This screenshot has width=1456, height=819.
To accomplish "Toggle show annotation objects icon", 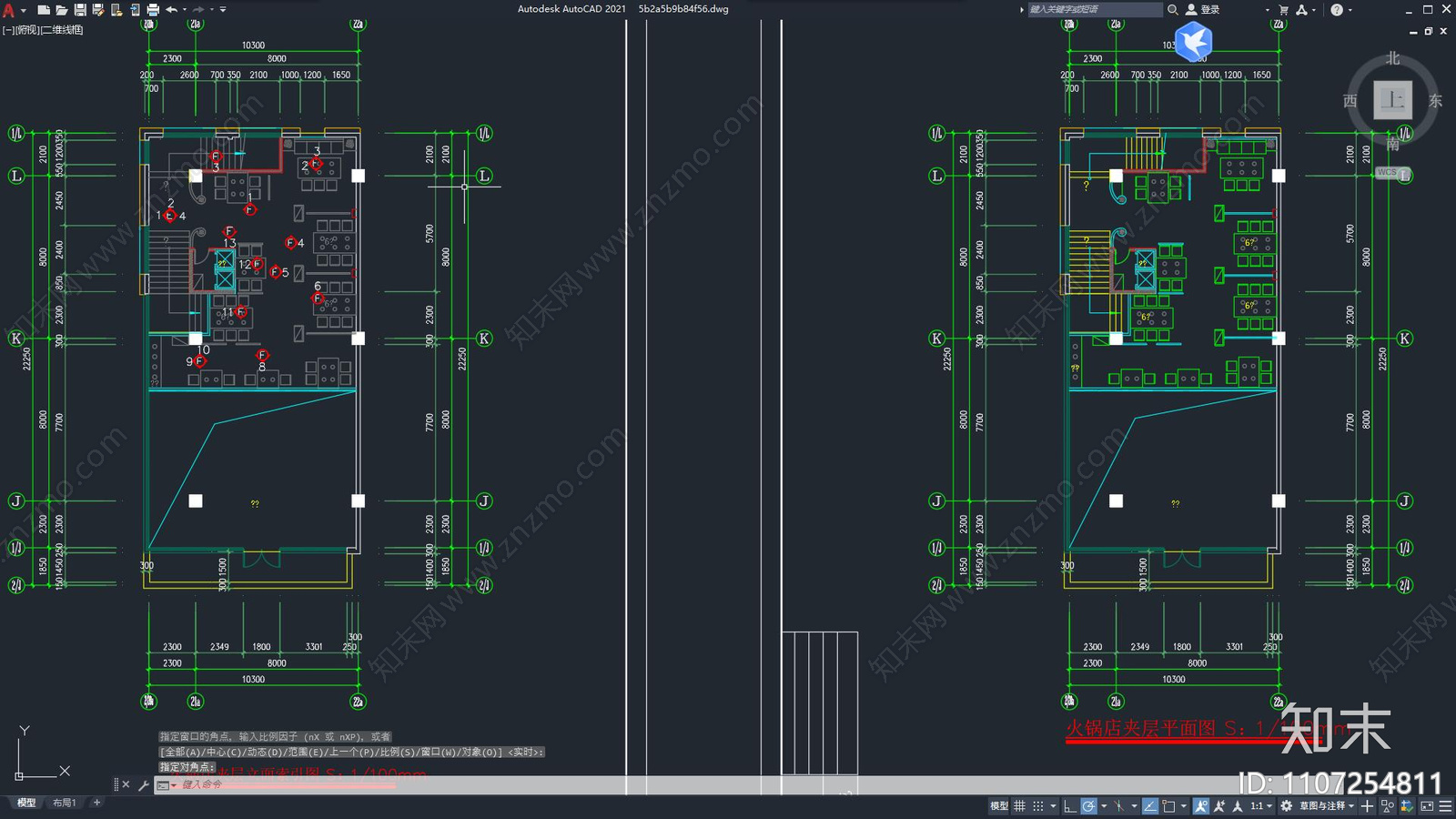I will 1201,805.
